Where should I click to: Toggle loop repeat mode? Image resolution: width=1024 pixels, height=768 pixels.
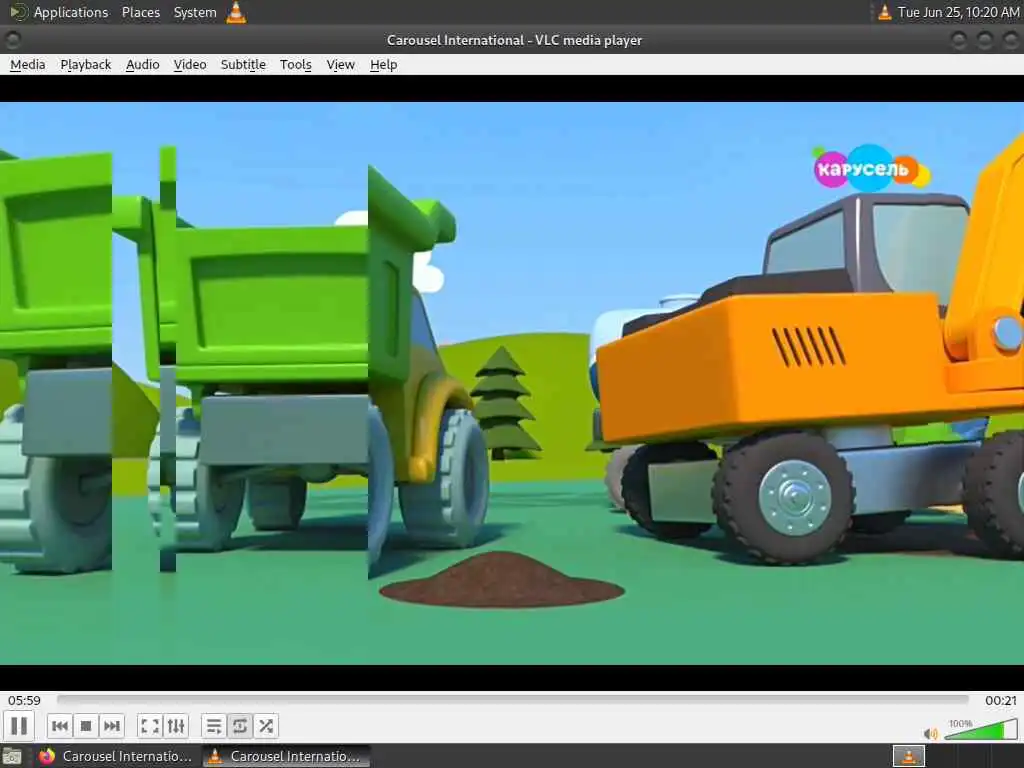pos(240,726)
